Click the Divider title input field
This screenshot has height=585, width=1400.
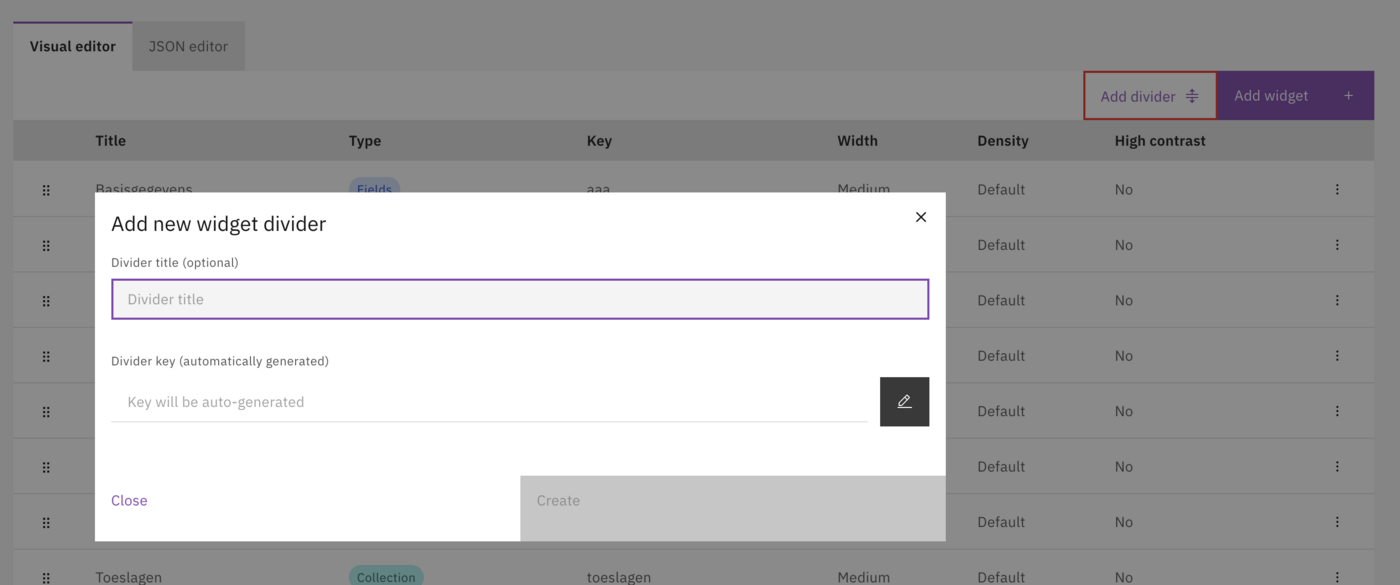click(x=520, y=298)
